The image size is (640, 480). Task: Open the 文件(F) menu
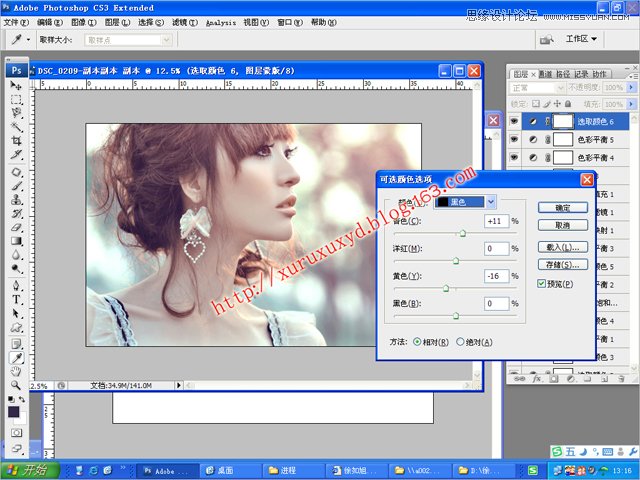pos(16,22)
